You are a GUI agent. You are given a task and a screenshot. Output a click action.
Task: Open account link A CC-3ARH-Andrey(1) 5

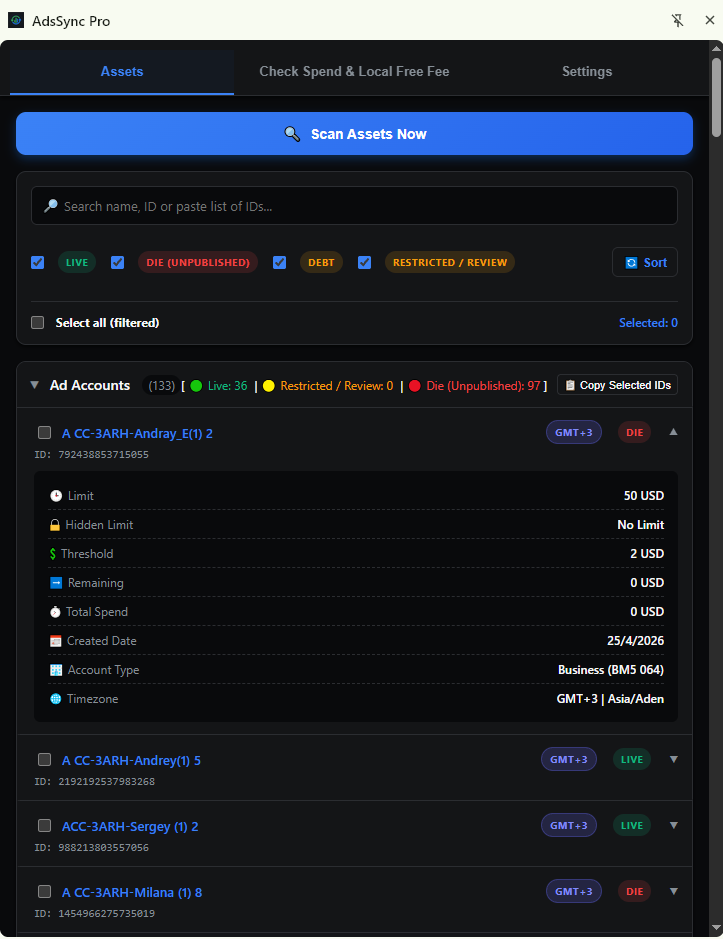[131, 761]
